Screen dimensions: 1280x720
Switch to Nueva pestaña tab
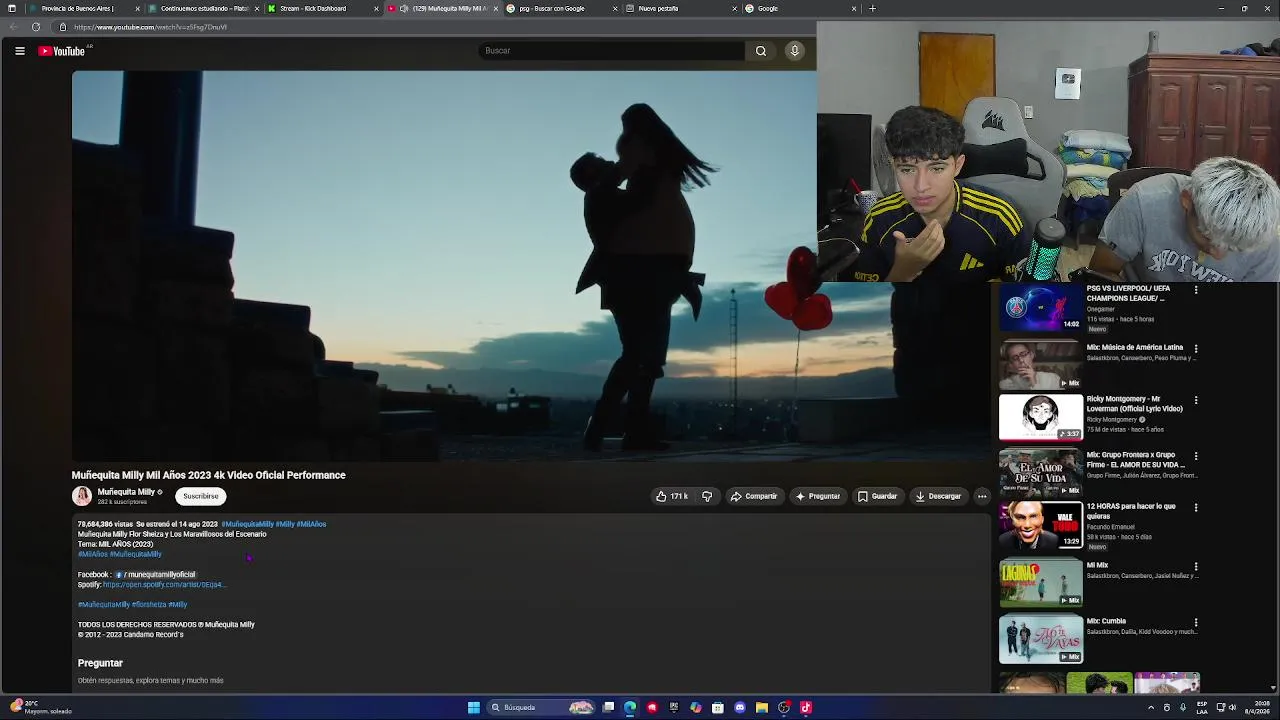[681, 8]
